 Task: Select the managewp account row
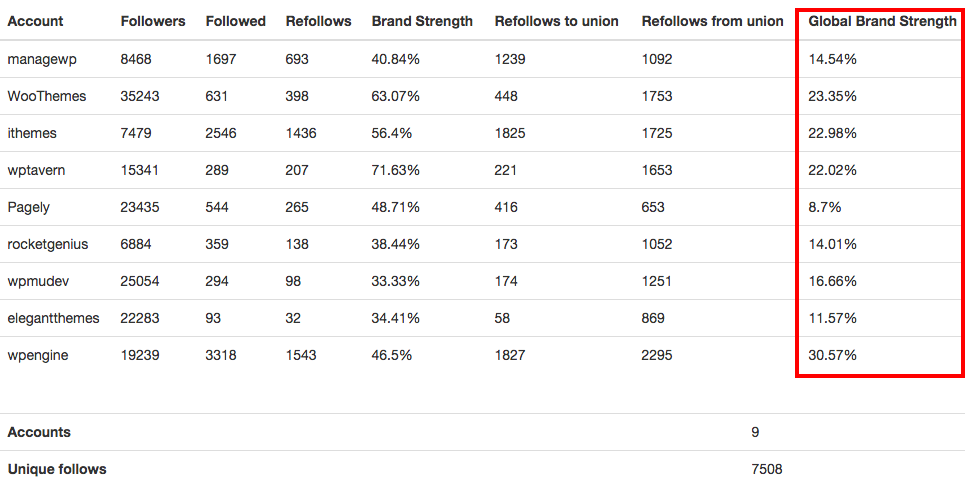[41, 59]
